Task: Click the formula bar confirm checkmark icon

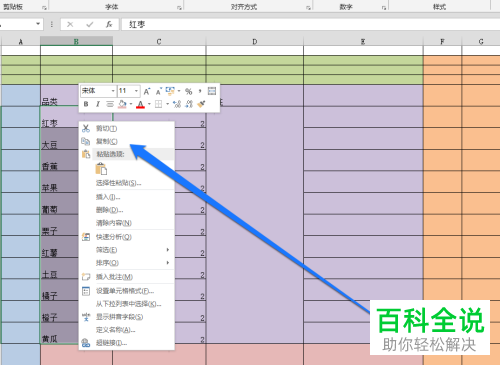Action: coord(90,24)
